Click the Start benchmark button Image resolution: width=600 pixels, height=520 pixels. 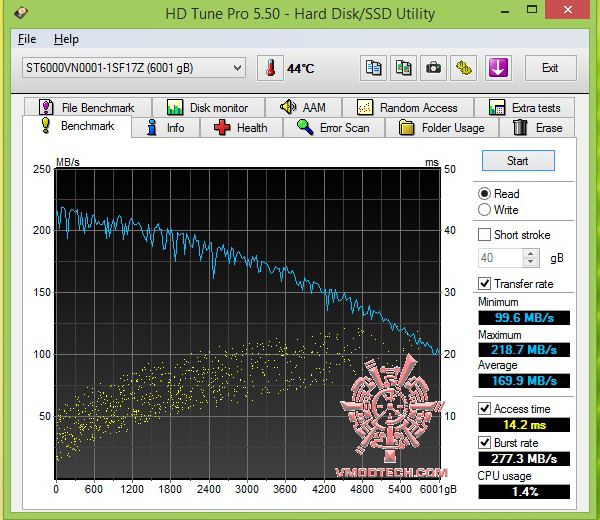coord(518,160)
